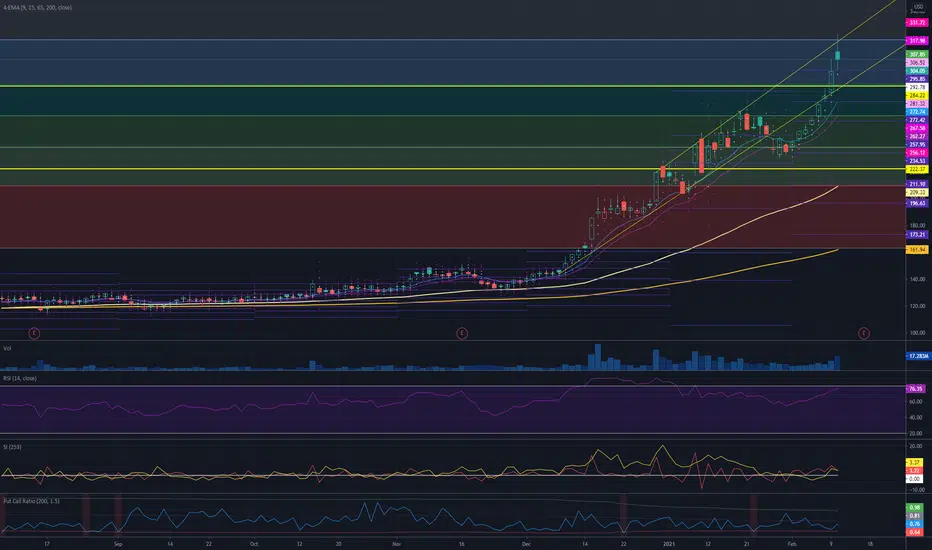Click the 257.95 purple price label
Screen dimensions: 932x550
click(917, 144)
